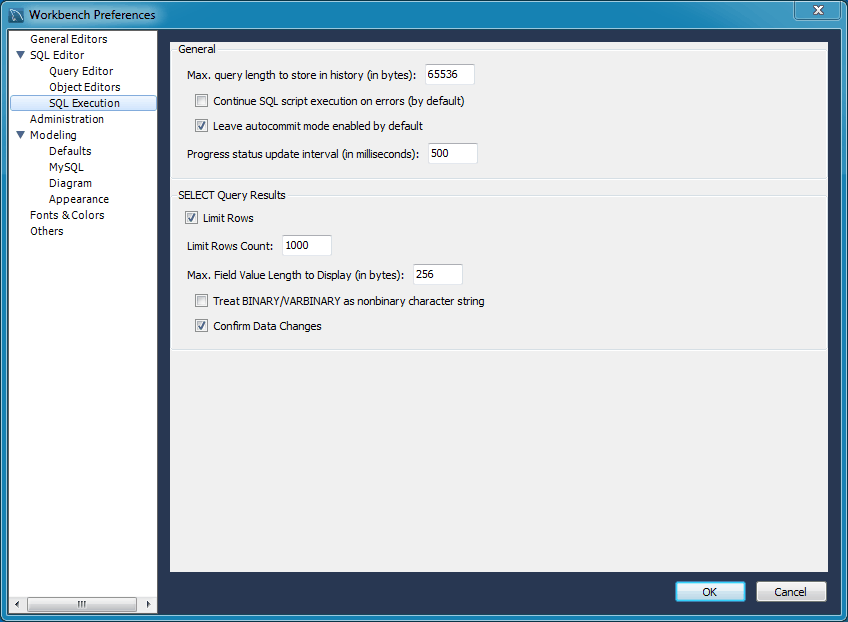Screen dimensions: 848x622
Task: Select the Modeling category
Action: 53,135
